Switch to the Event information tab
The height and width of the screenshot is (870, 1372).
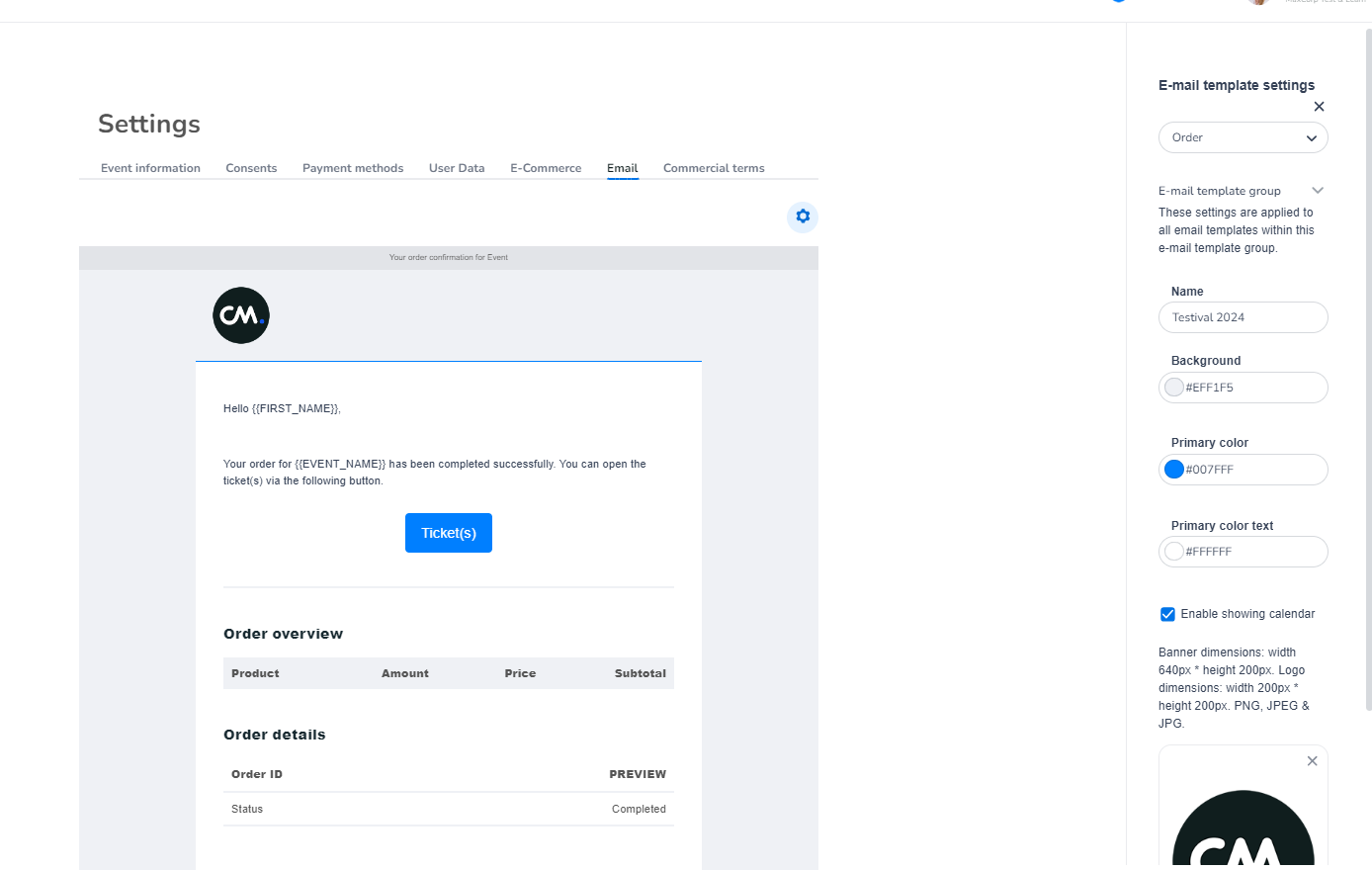[x=150, y=168]
